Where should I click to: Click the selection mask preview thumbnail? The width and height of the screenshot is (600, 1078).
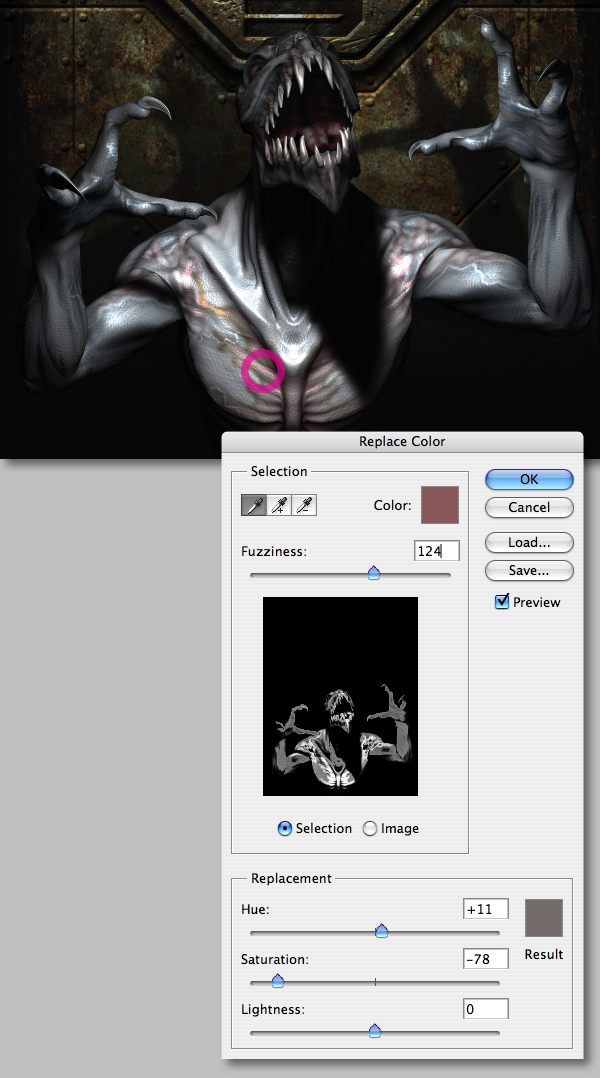[x=340, y=696]
